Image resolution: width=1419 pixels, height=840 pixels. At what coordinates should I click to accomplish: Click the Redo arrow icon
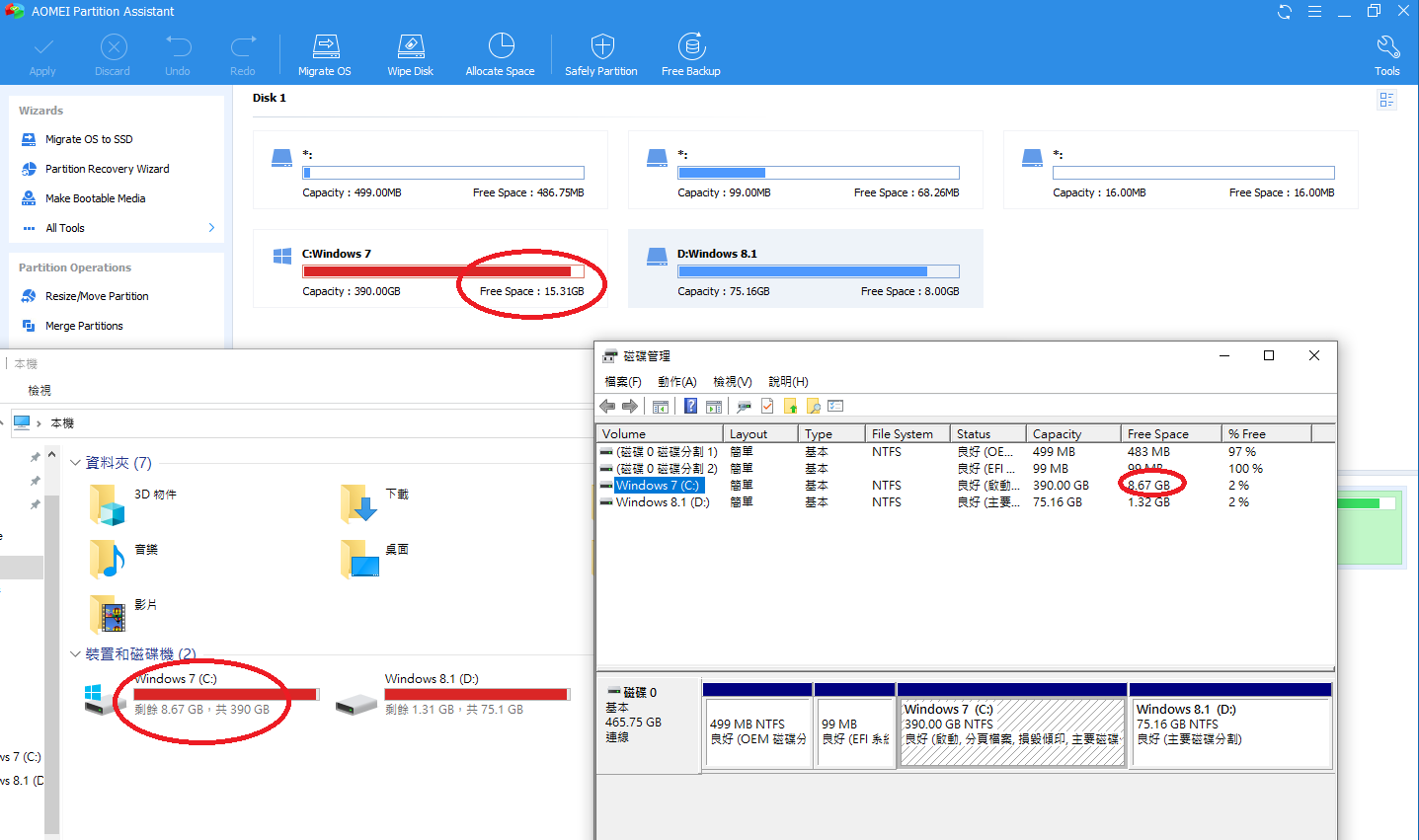tap(243, 45)
